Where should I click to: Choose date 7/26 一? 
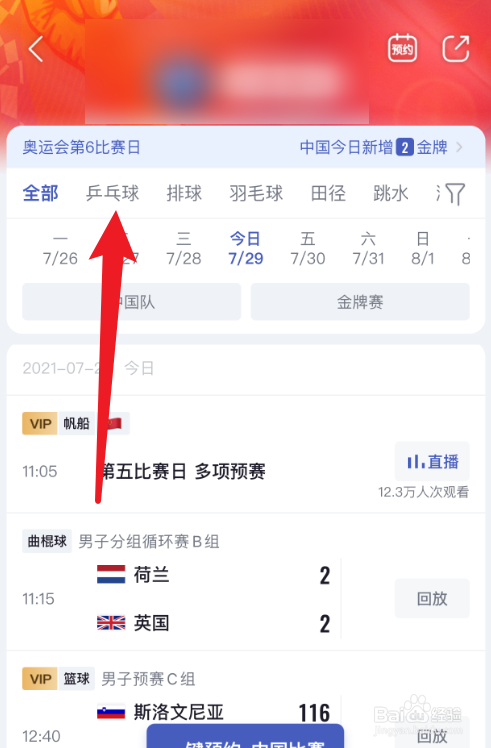60,249
